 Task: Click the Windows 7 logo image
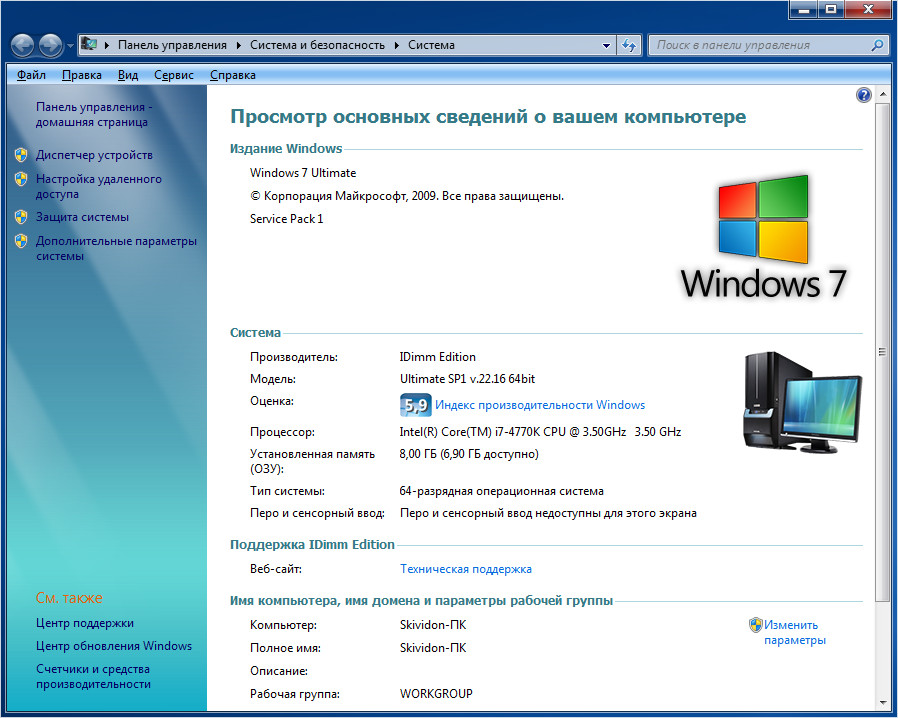(x=763, y=238)
